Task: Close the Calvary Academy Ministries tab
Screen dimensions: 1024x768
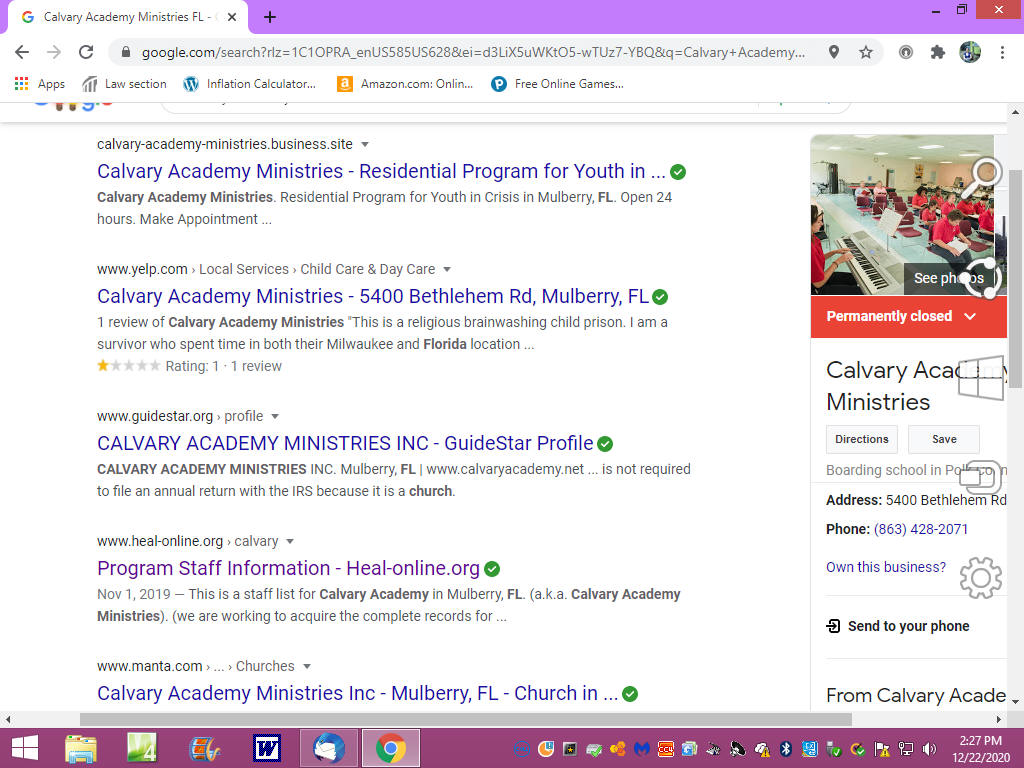Action: (232, 18)
